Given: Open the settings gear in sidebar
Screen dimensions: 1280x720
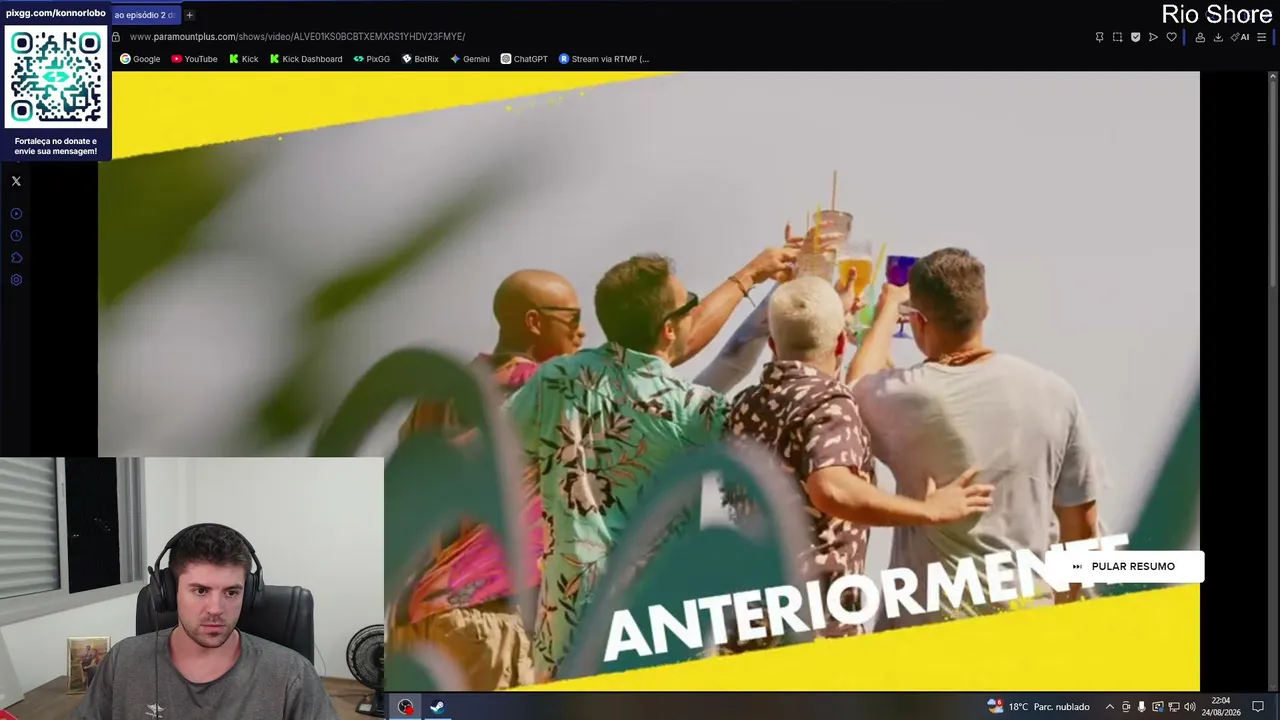Looking at the screenshot, I should click(16, 280).
